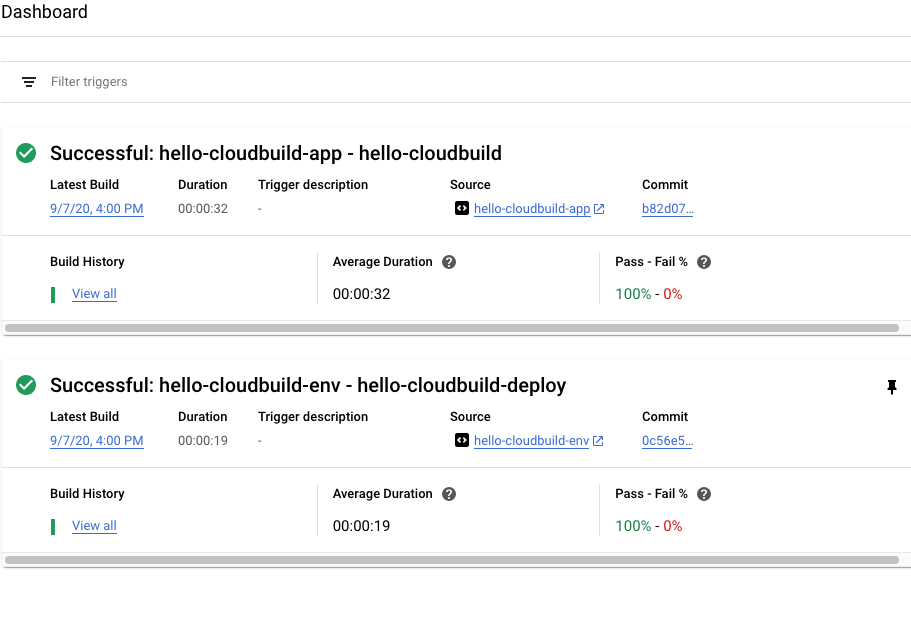Click the green success checkmark for hello-cloudbuild-app

coord(26,153)
